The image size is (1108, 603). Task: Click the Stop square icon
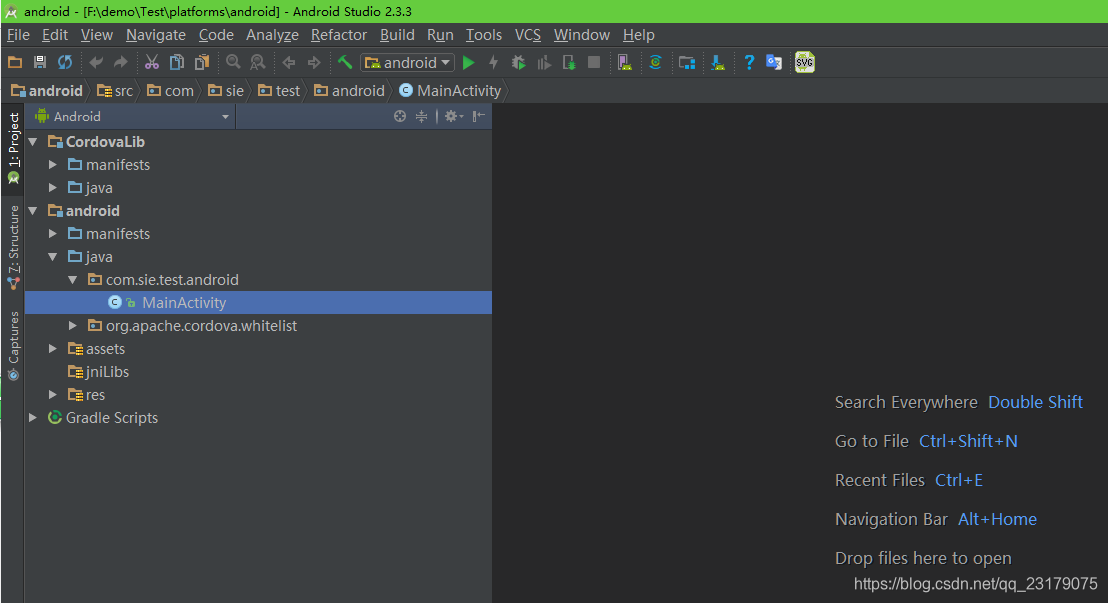point(594,63)
